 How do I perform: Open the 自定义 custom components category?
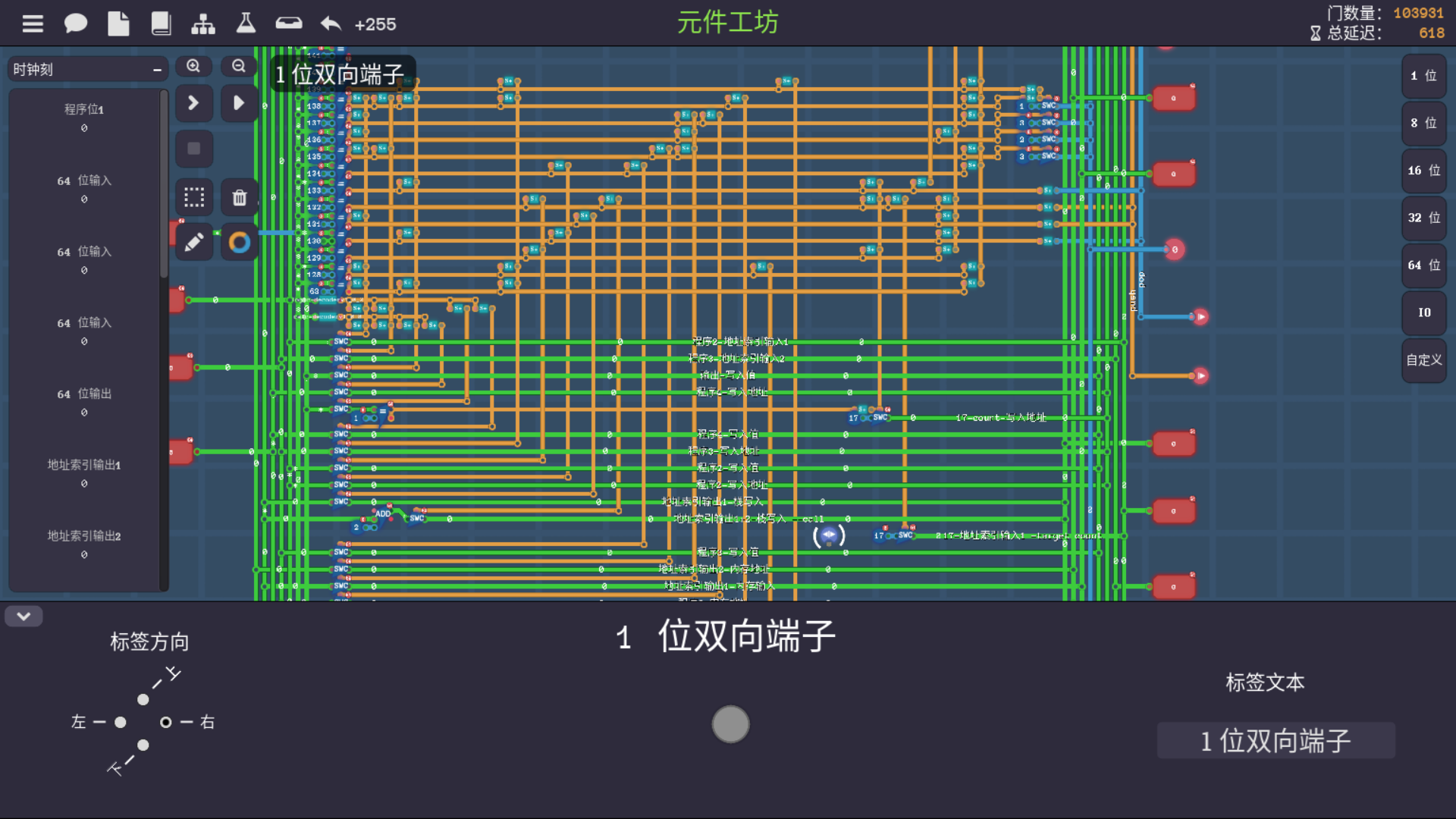click(1423, 360)
